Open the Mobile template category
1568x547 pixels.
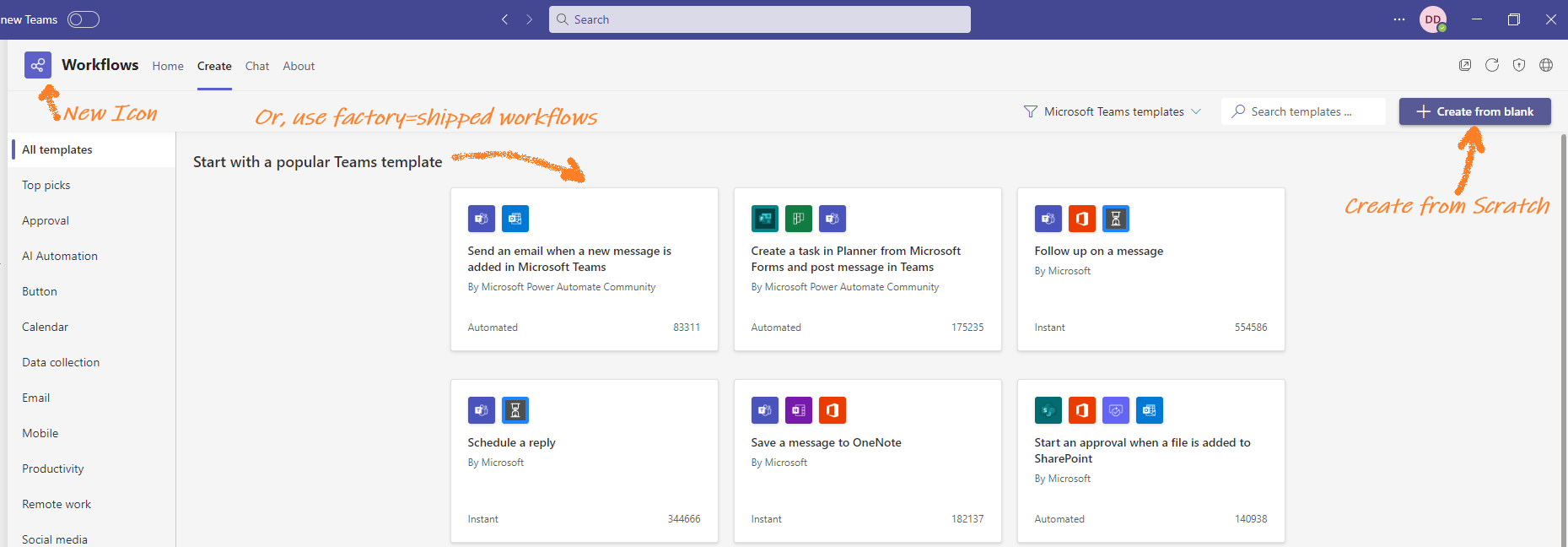[x=92, y=433]
